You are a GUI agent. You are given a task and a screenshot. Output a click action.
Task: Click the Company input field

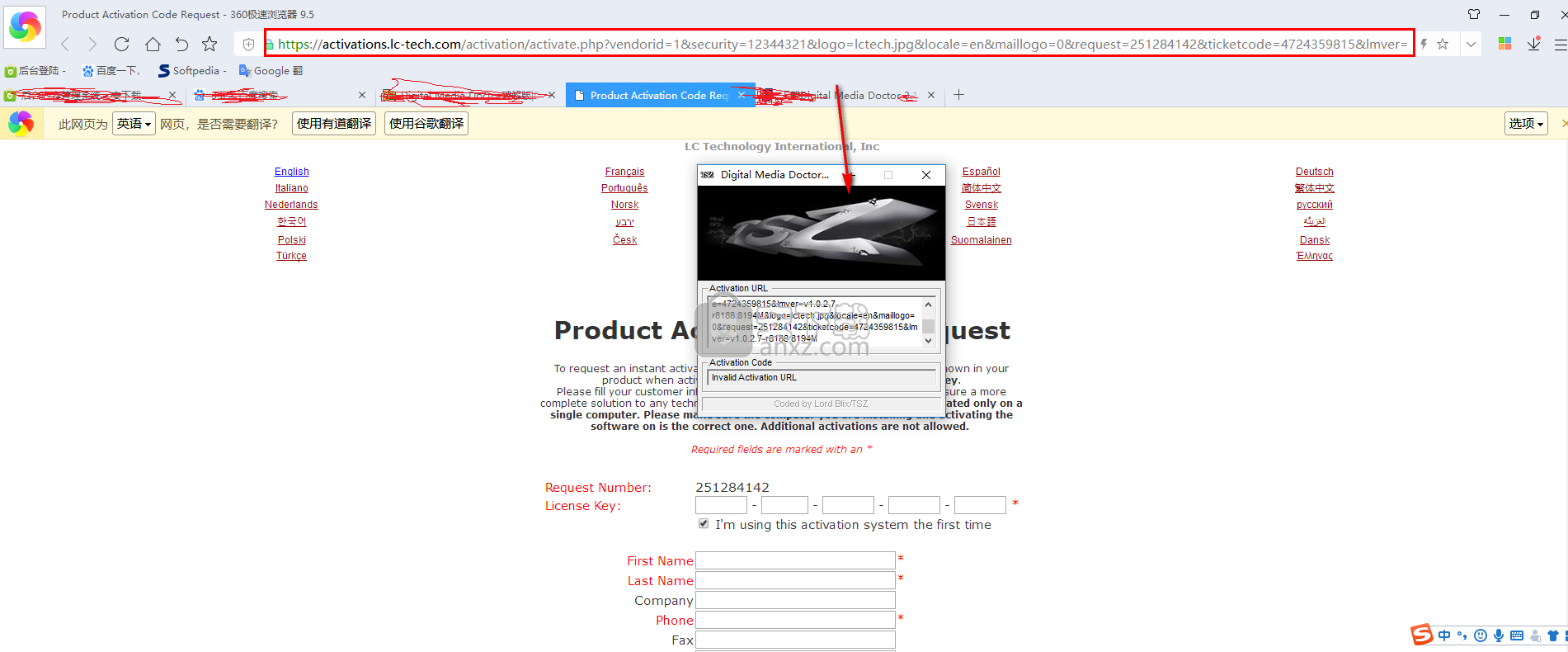pos(795,600)
